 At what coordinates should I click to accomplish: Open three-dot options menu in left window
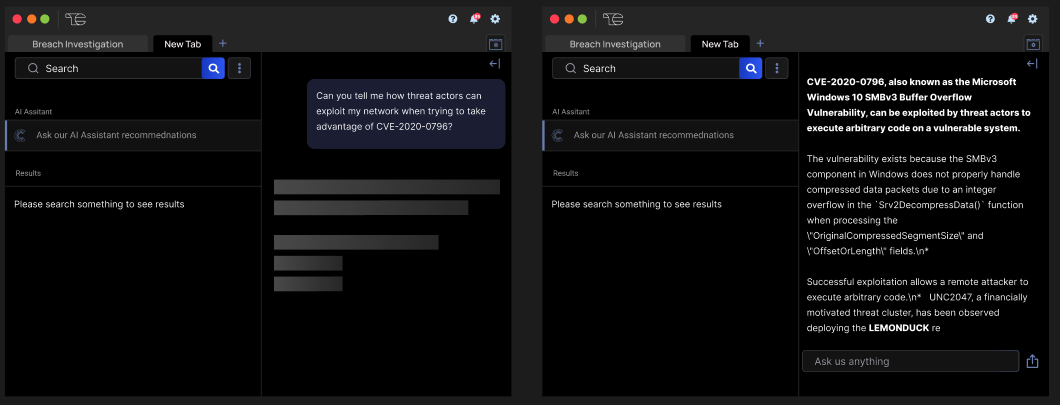coord(239,68)
